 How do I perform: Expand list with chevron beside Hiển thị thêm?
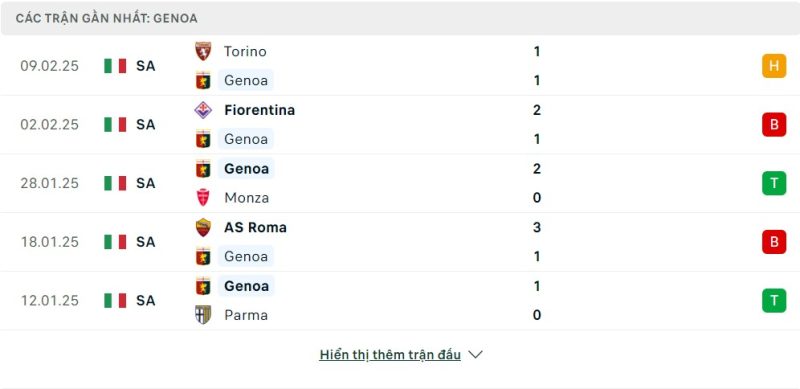[475, 354]
